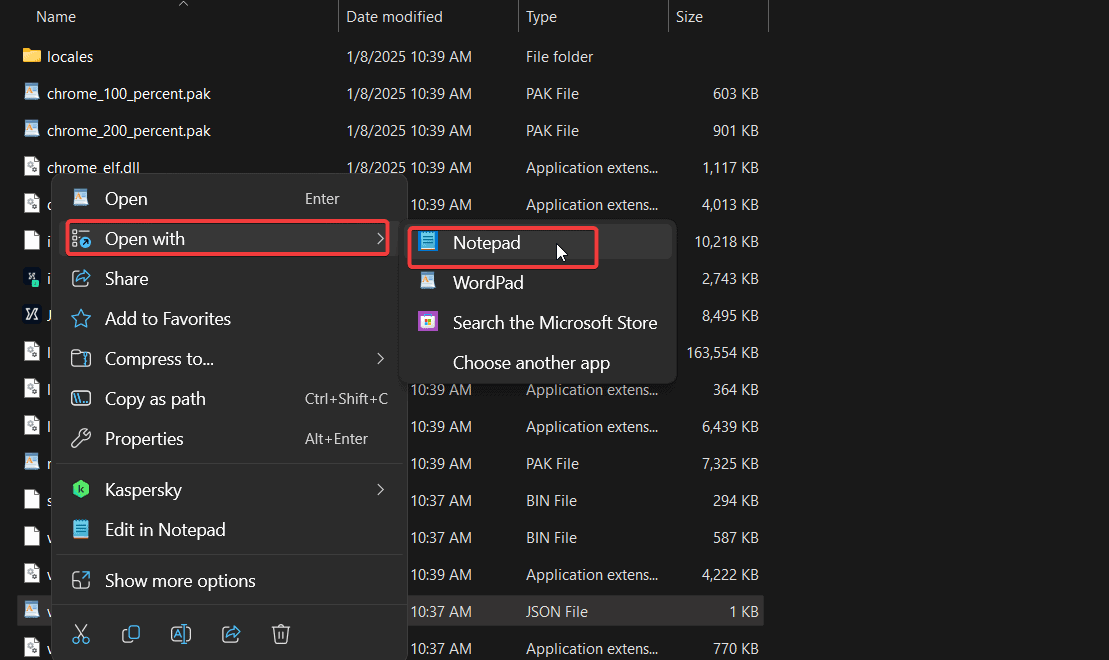The image size is (1109, 660).
Task: Expand the Open with submenu
Action: pyautogui.click(x=228, y=238)
